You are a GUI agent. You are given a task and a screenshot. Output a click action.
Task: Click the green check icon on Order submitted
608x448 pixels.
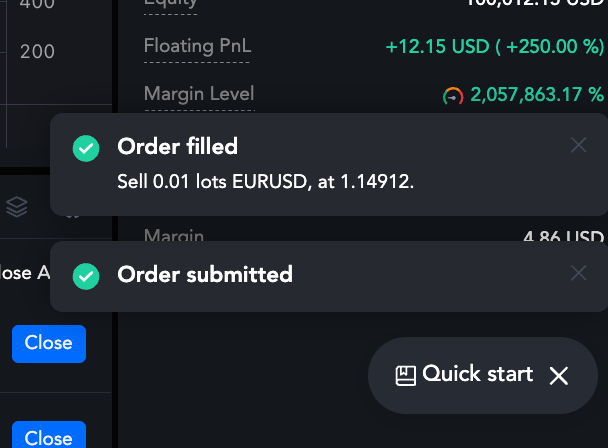86,275
